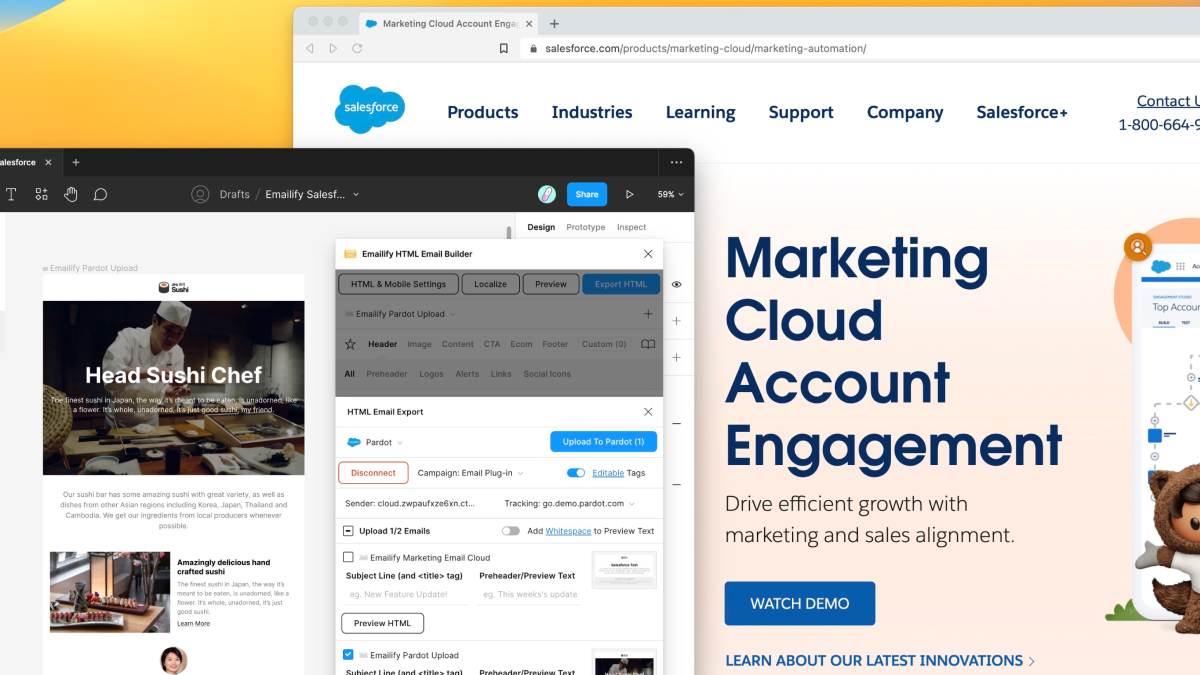Screen dimensions: 1200x675
Task: Select the CTA category tab in Emailify
Action: click(492, 344)
